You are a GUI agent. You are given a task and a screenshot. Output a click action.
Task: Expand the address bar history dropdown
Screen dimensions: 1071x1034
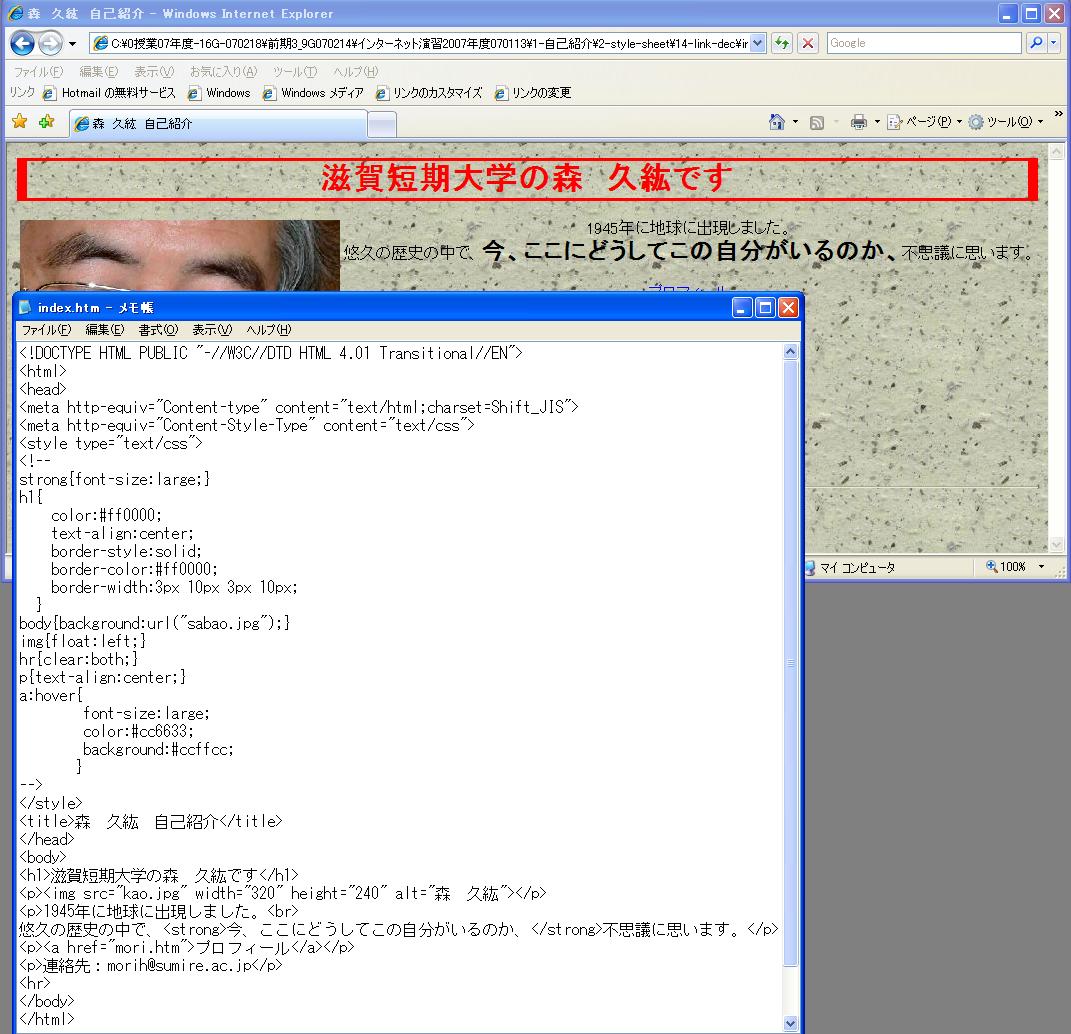pyautogui.click(x=758, y=44)
